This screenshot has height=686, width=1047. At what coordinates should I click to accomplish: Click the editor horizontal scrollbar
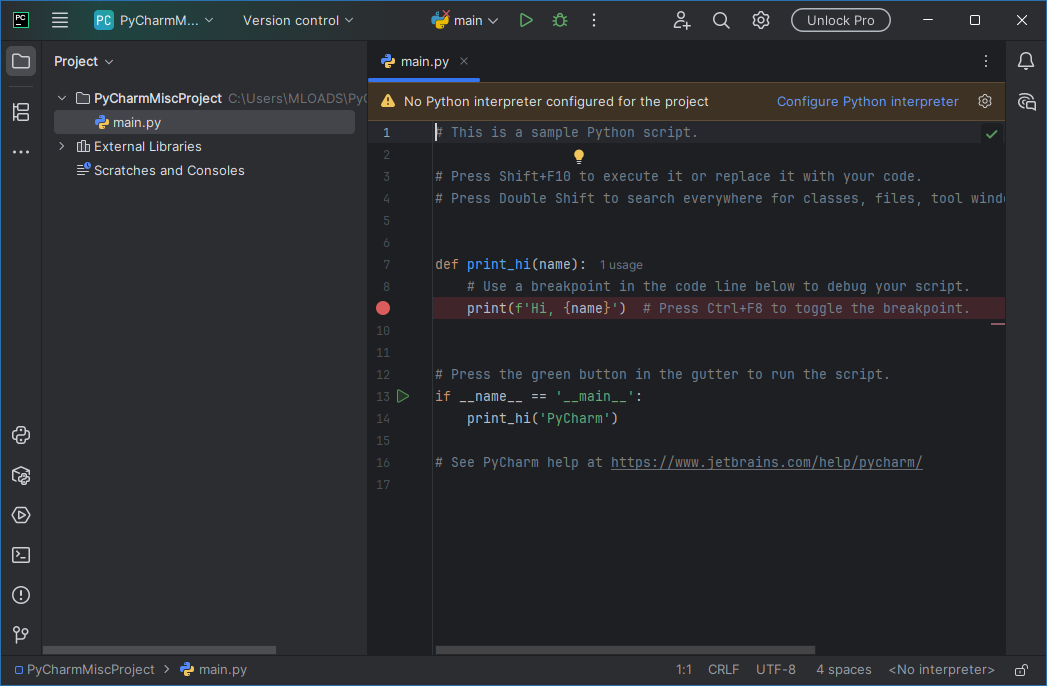click(x=625, y=650)
